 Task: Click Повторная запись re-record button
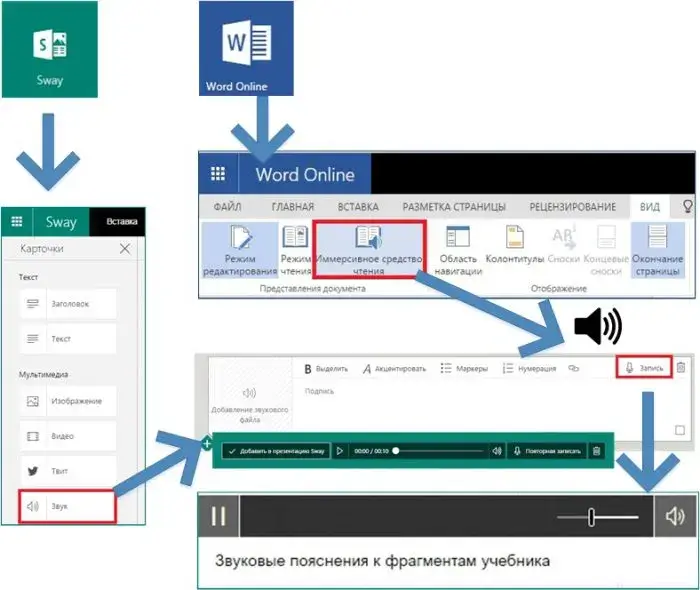548,451
